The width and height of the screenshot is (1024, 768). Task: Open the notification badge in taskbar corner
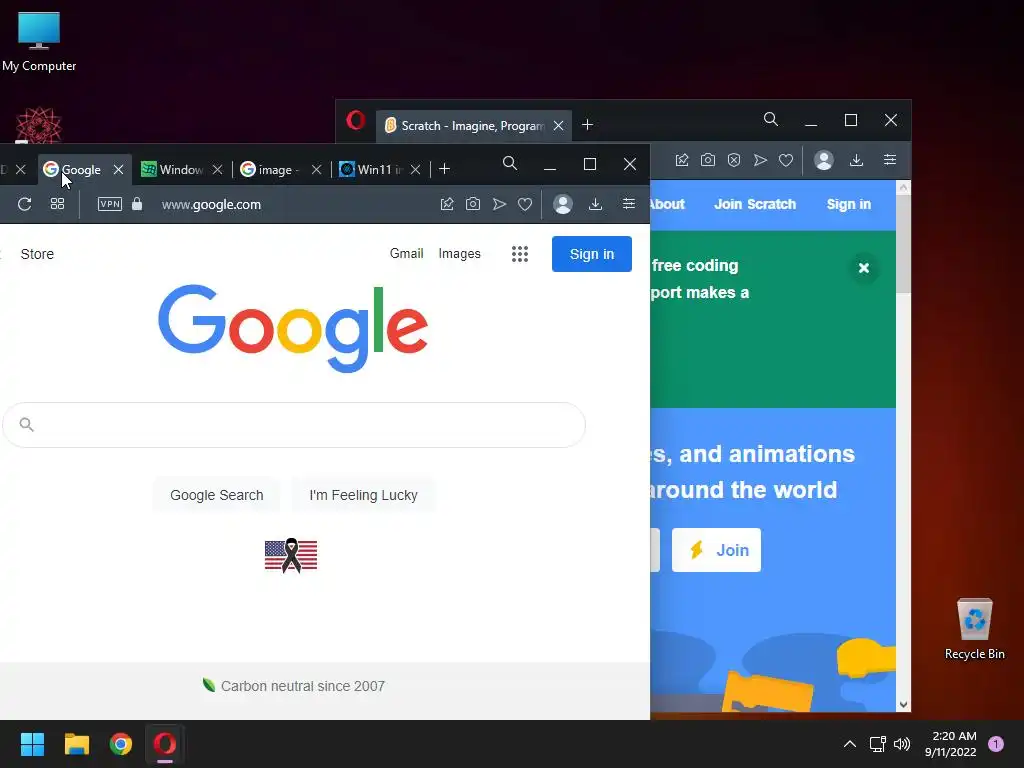click(996, 744)
